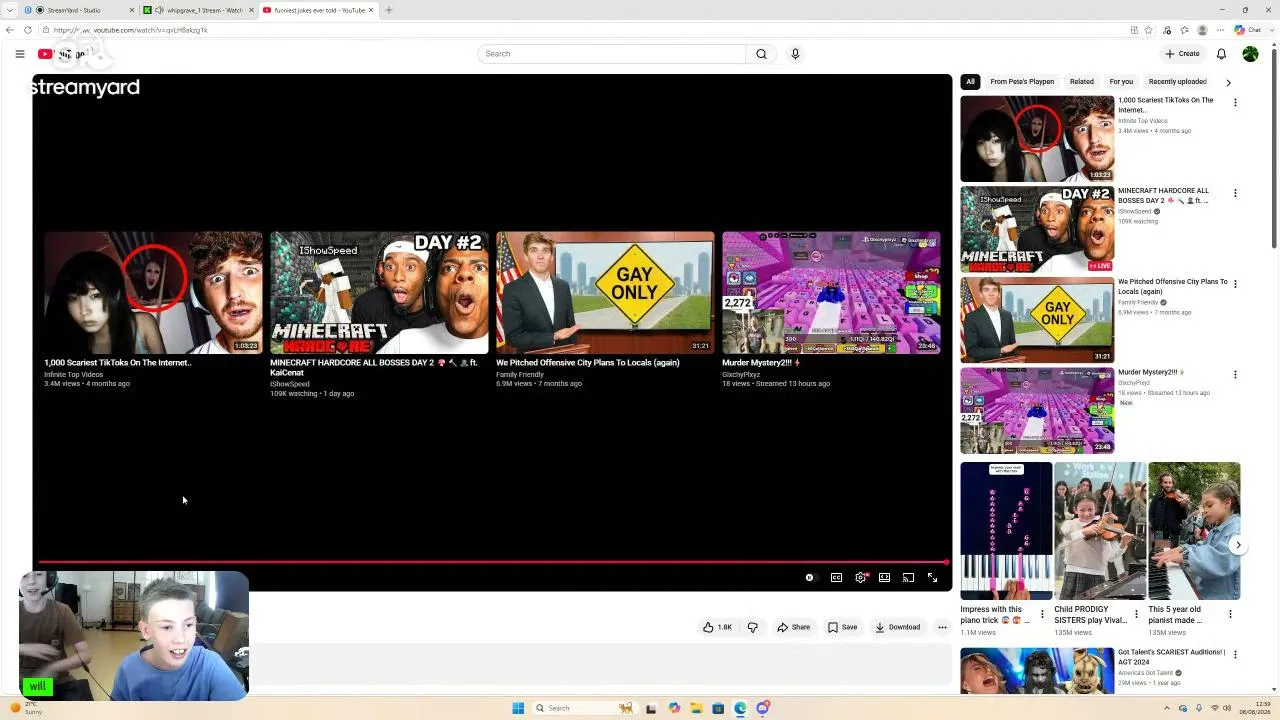
Task: Download this video
Action: (898, 627)
